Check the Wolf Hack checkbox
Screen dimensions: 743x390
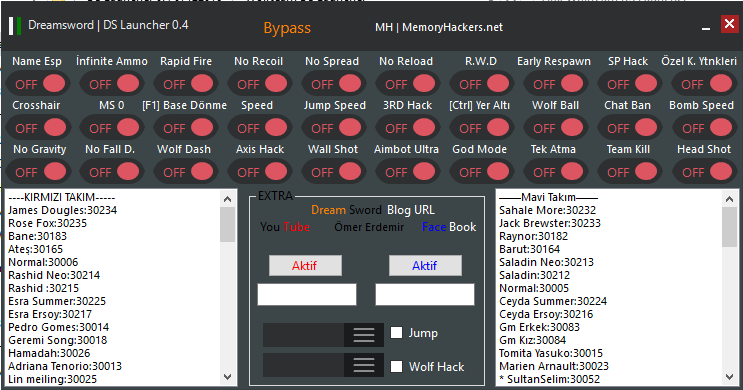(397, 366)
